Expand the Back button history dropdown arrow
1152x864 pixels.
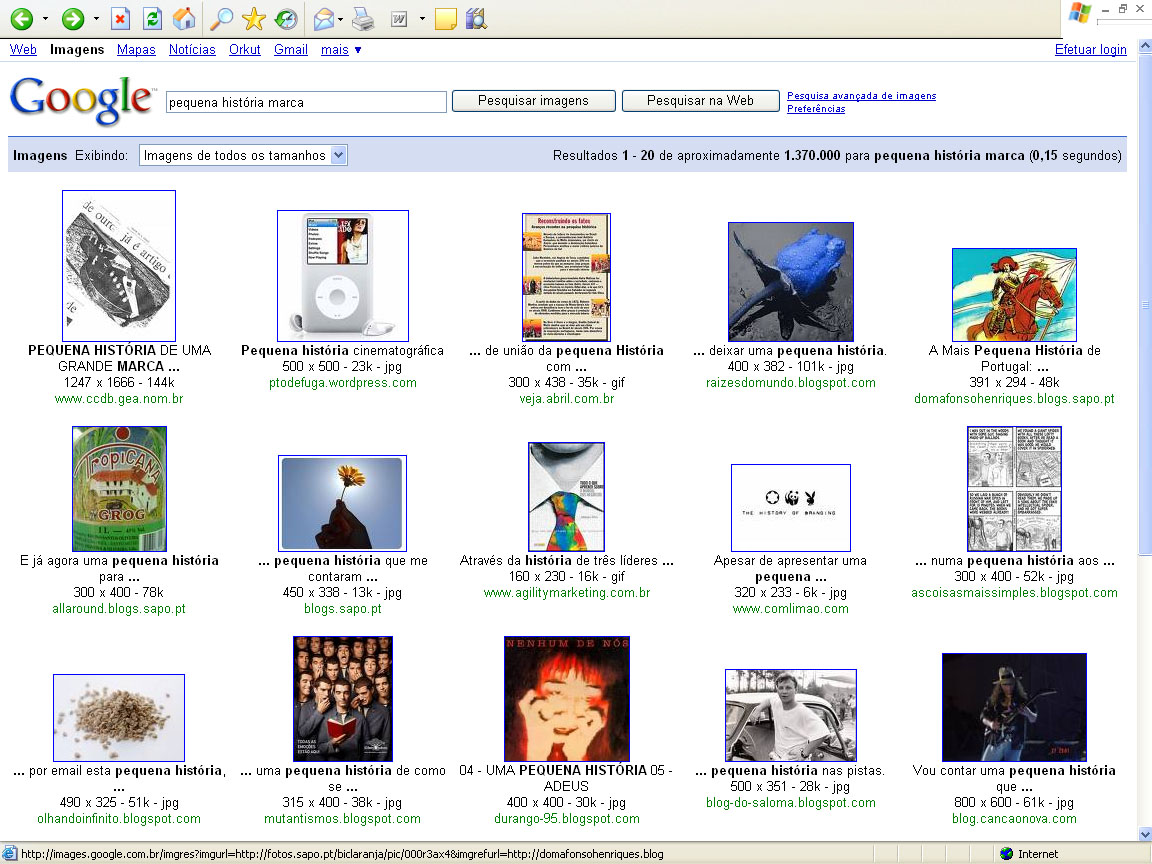(x=45, y=18)
